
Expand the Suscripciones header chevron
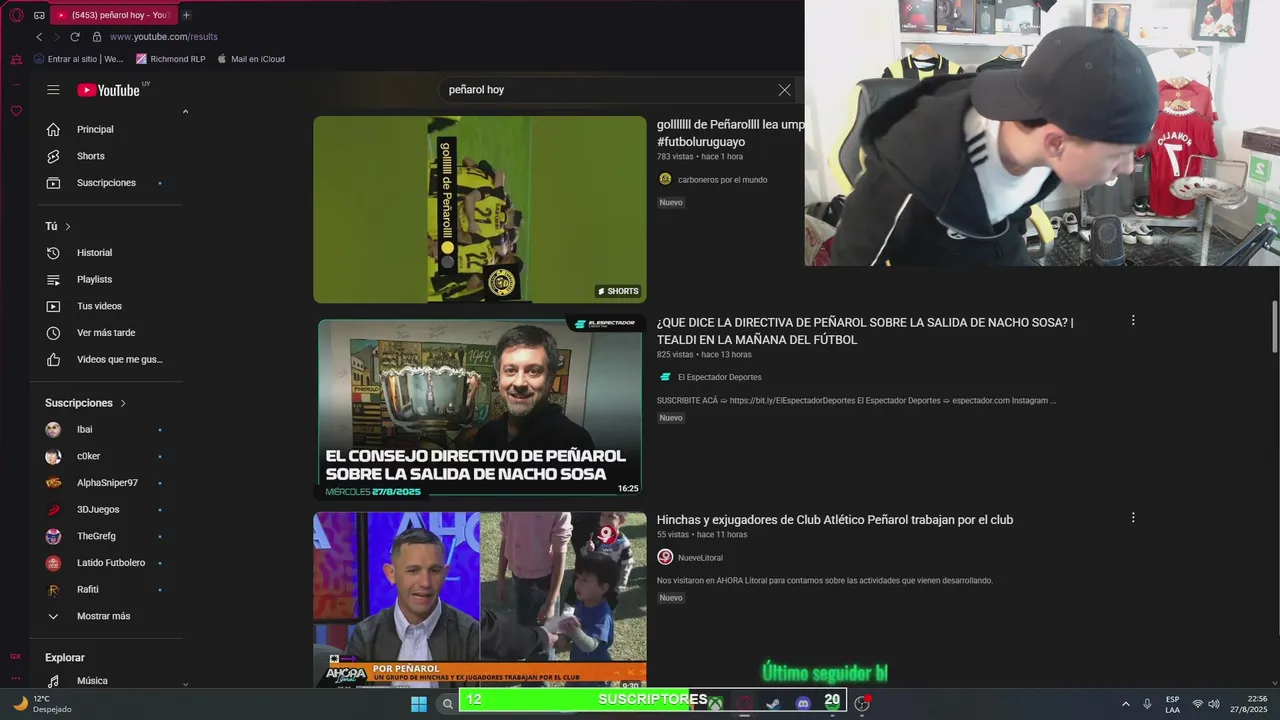coord(123,403)
